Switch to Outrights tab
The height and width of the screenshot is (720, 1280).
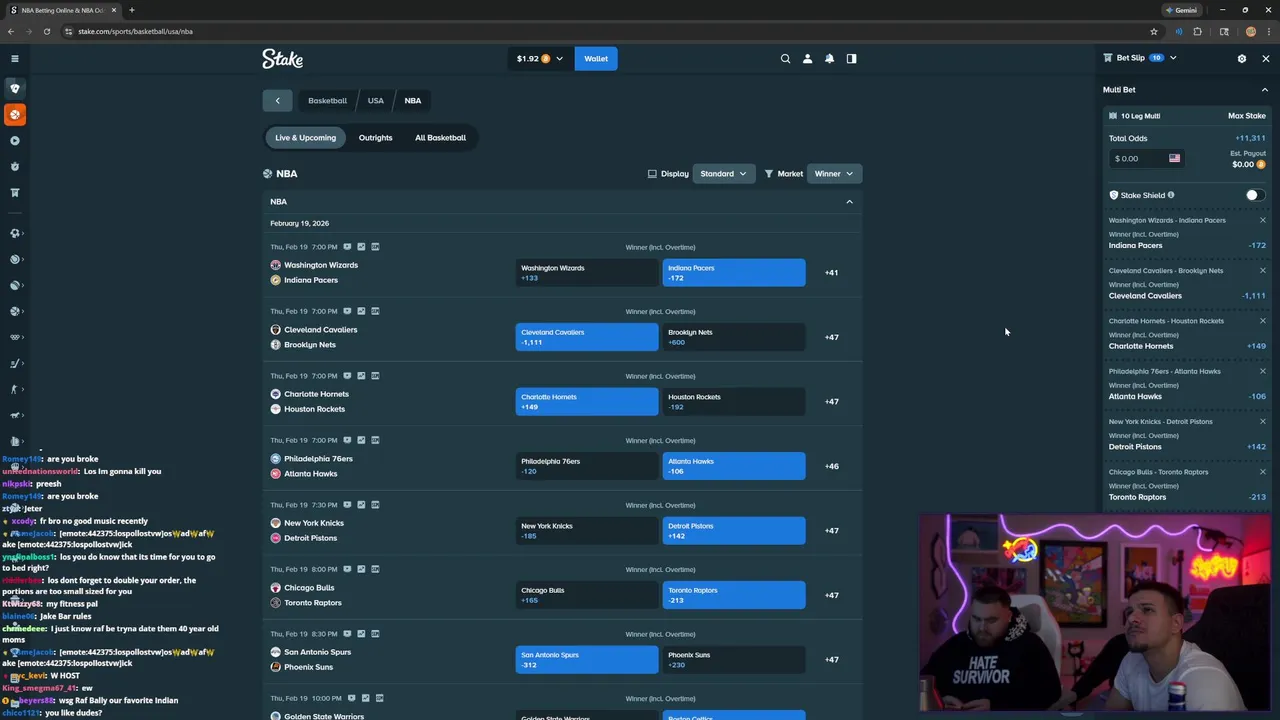click(375, 138)
